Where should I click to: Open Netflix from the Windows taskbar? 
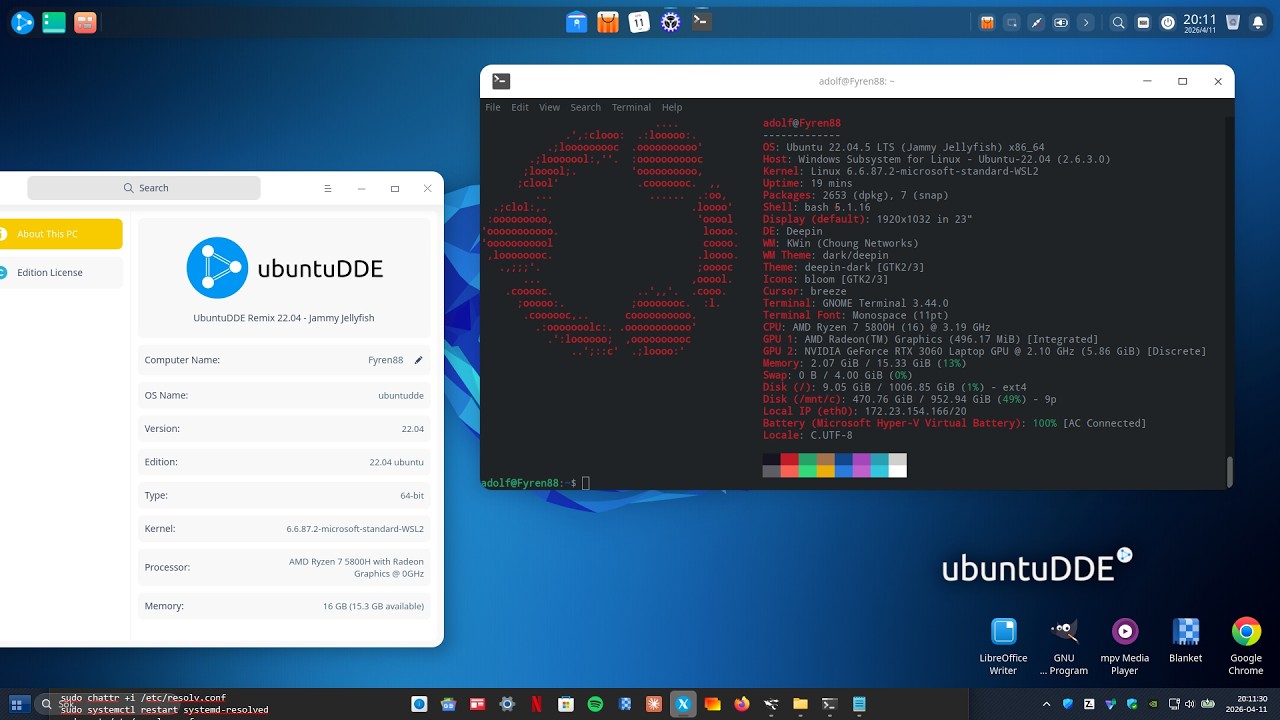pos(536,704)
